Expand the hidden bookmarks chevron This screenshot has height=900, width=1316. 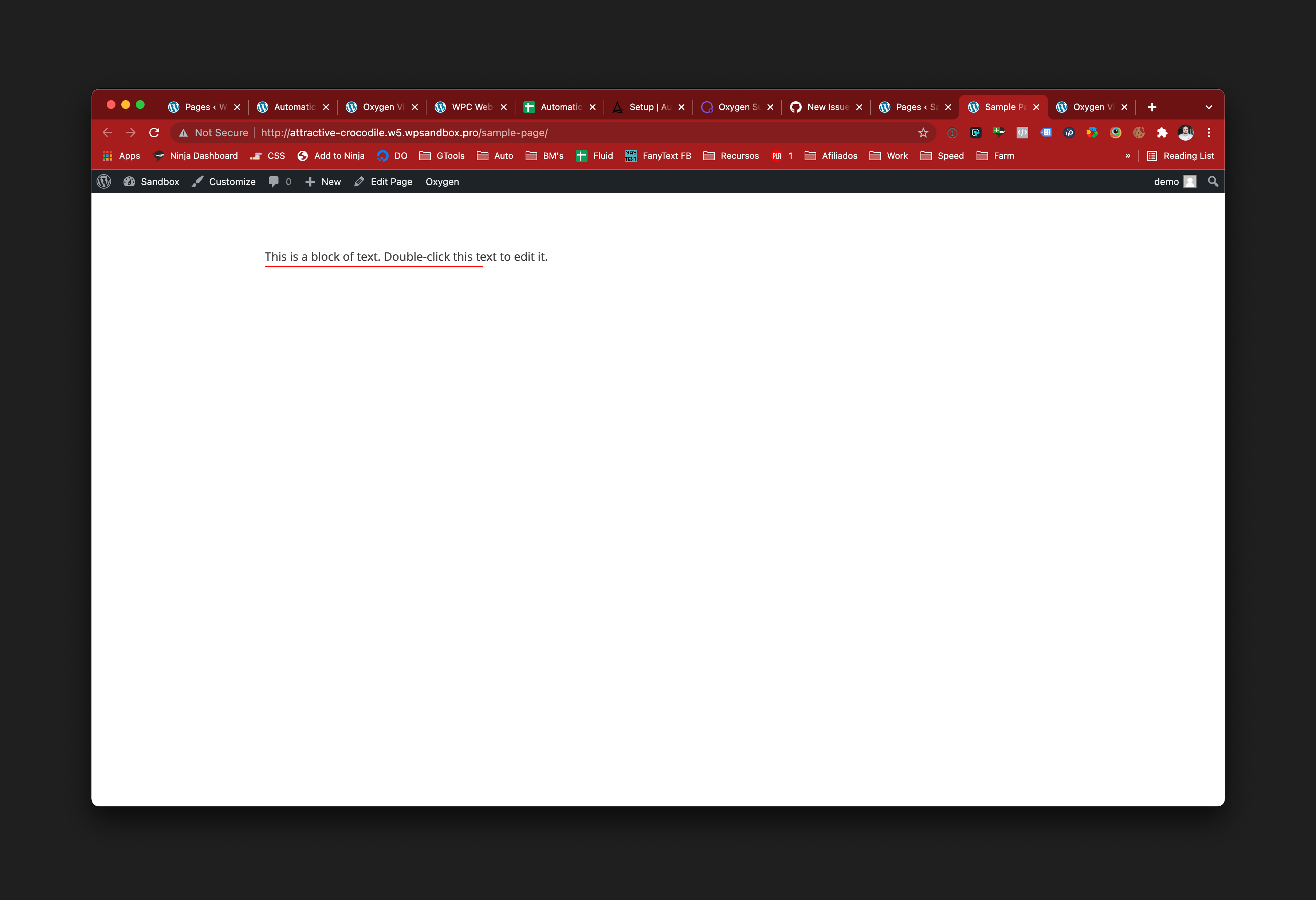pos(1127,156)
